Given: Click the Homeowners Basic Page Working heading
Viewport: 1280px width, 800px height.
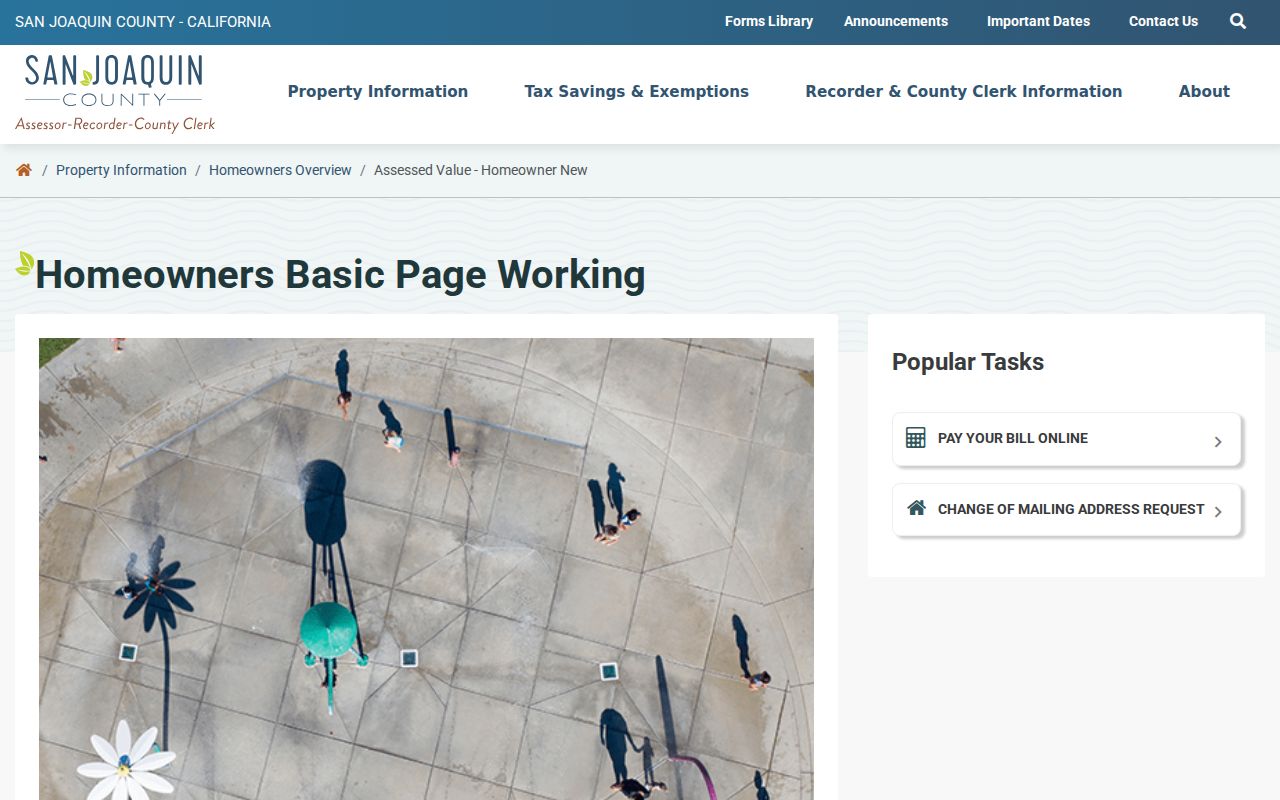Looking at the screenshot, I should (x=340, y=275).
